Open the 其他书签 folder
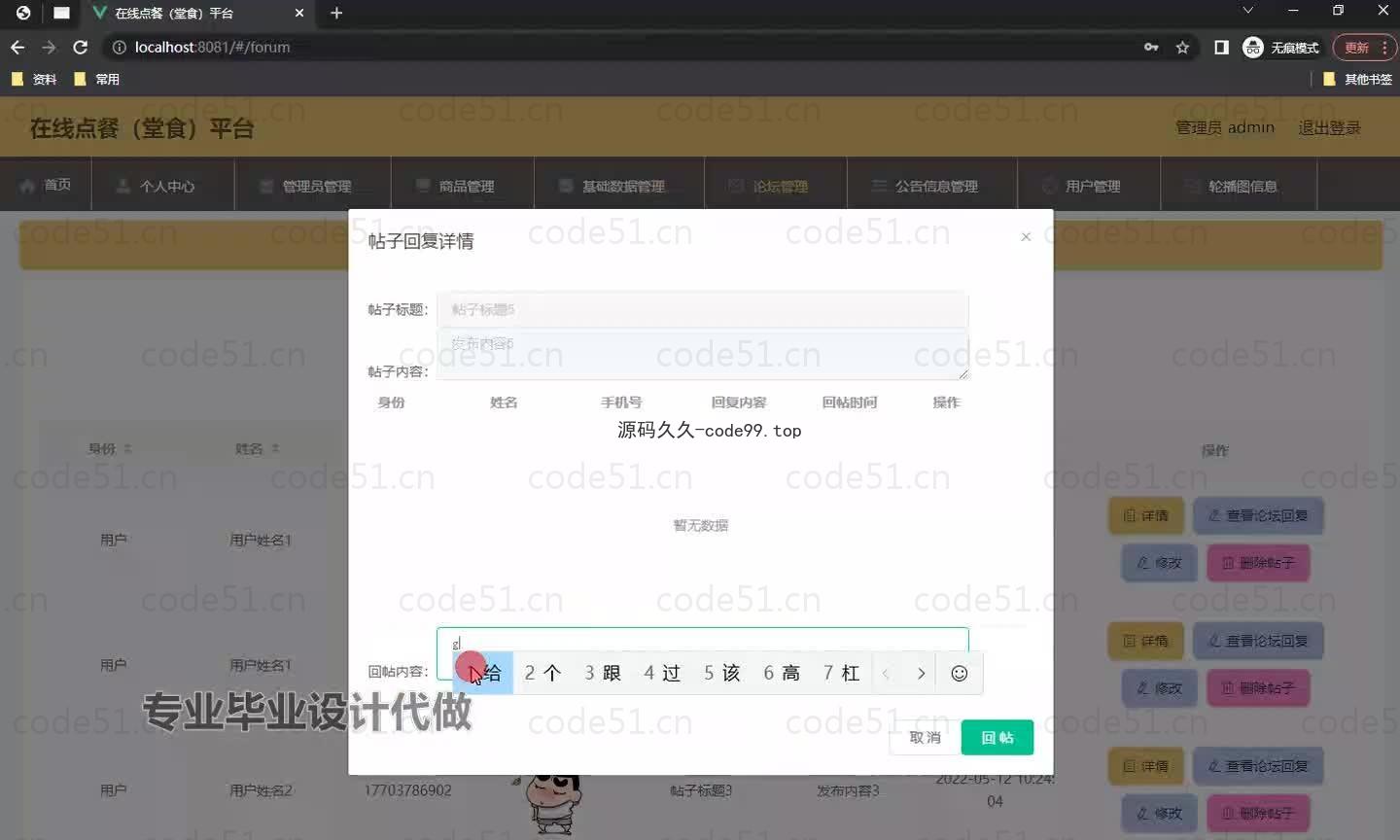This screenshot has height=840, width=1400. [x=1357, y=79]
